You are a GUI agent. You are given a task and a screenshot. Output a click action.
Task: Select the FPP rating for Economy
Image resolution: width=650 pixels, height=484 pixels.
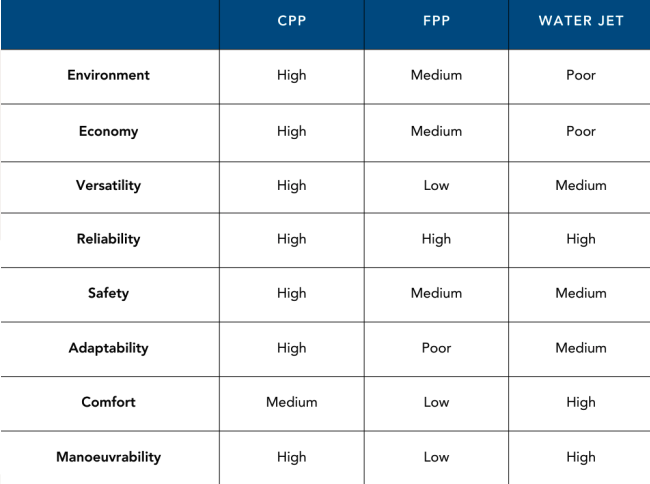(436, 131)
